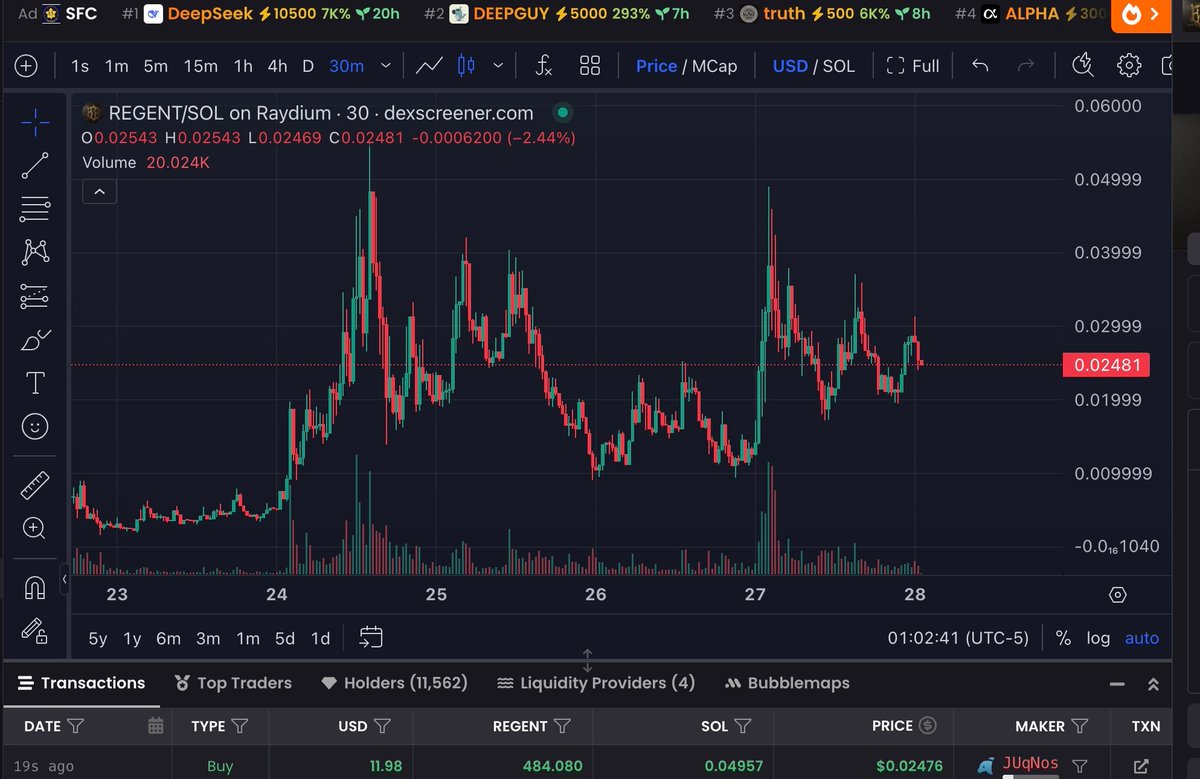
Task: Switch chart to MCap mode
Action: (x=714, y=66)
